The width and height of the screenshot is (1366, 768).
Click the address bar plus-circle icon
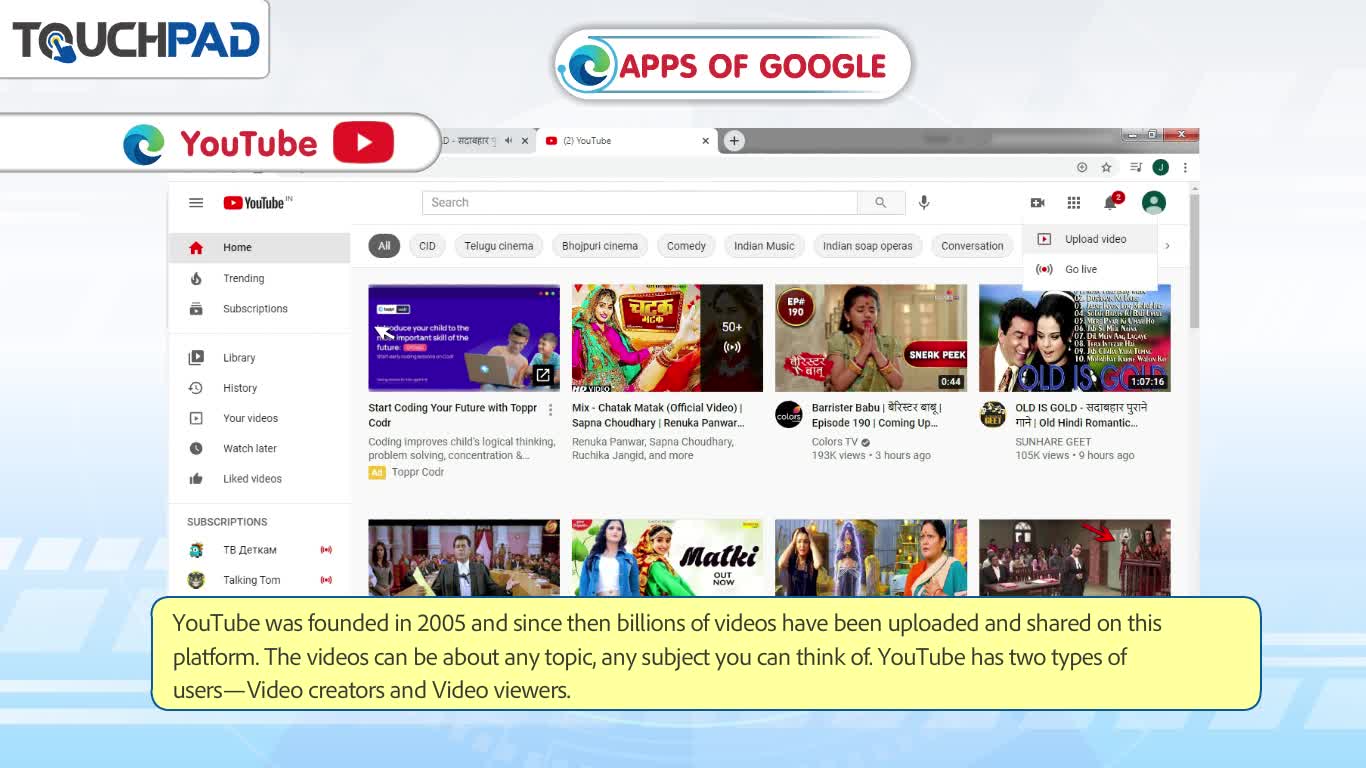[x=1081, y=168]
